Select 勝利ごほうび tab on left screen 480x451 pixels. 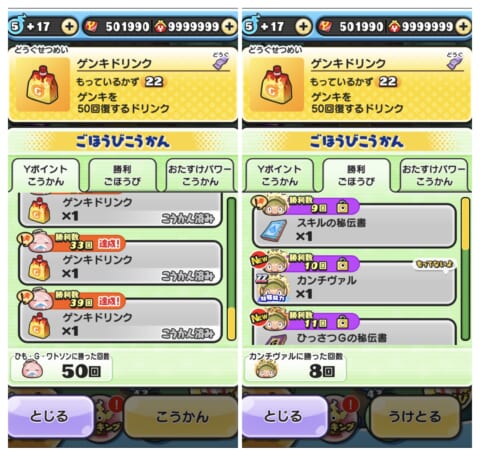(122, 175)
